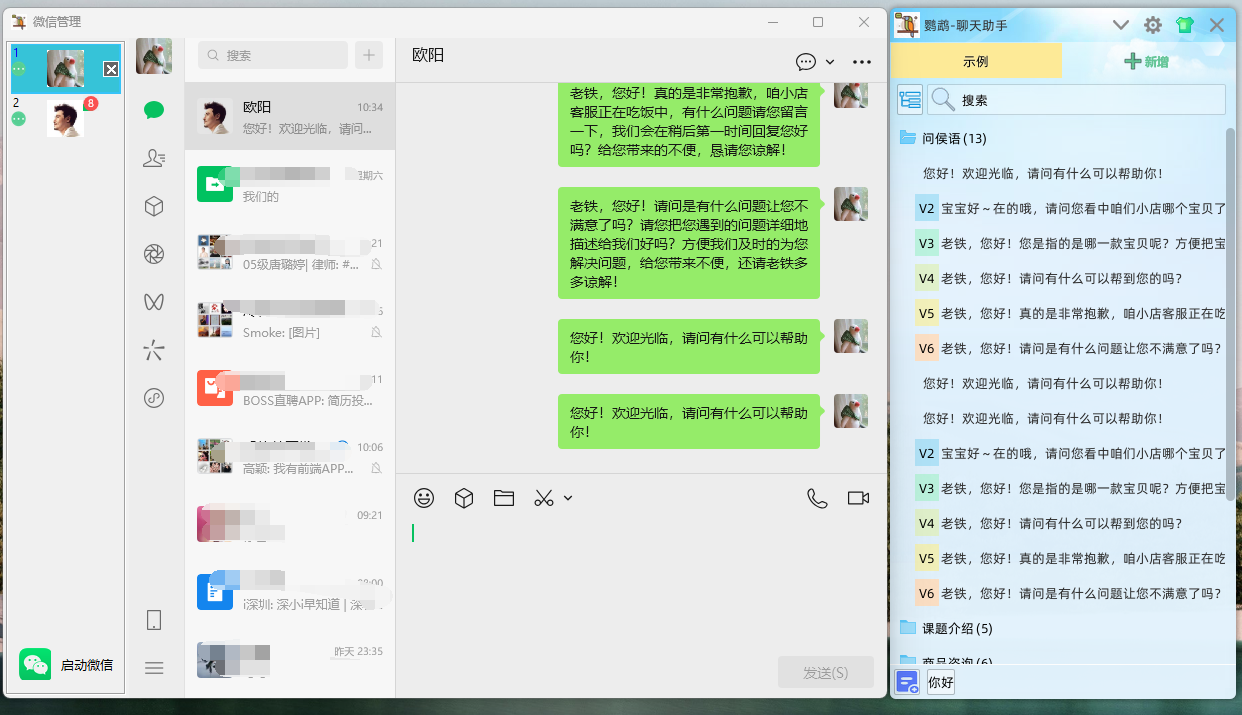Viewport: 1242px width, 715px height.
Task: Start a voice call with 欧阳
Action: tap(817, 497)
